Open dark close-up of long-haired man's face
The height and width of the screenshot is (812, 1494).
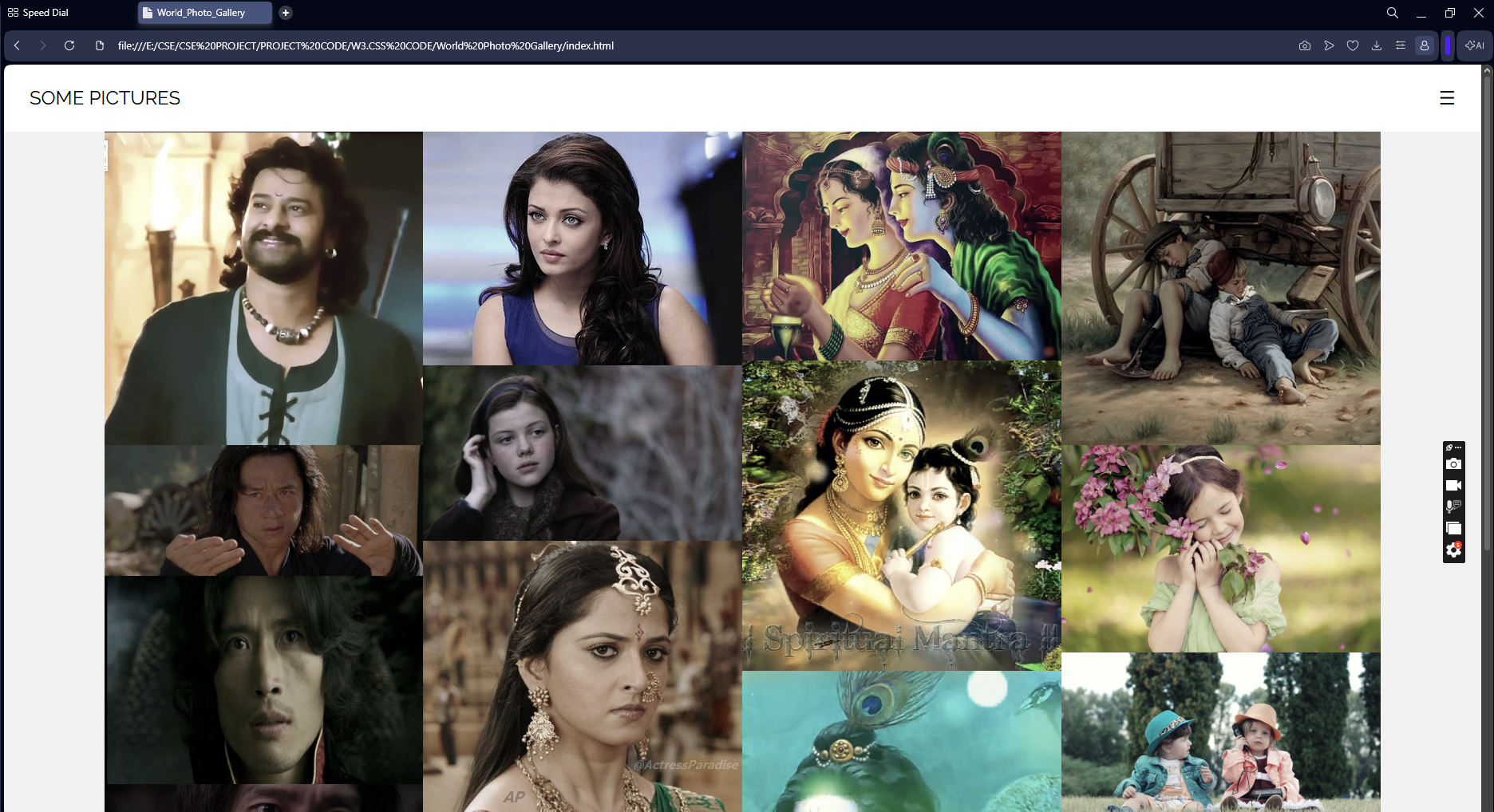[x=263, y=680]
